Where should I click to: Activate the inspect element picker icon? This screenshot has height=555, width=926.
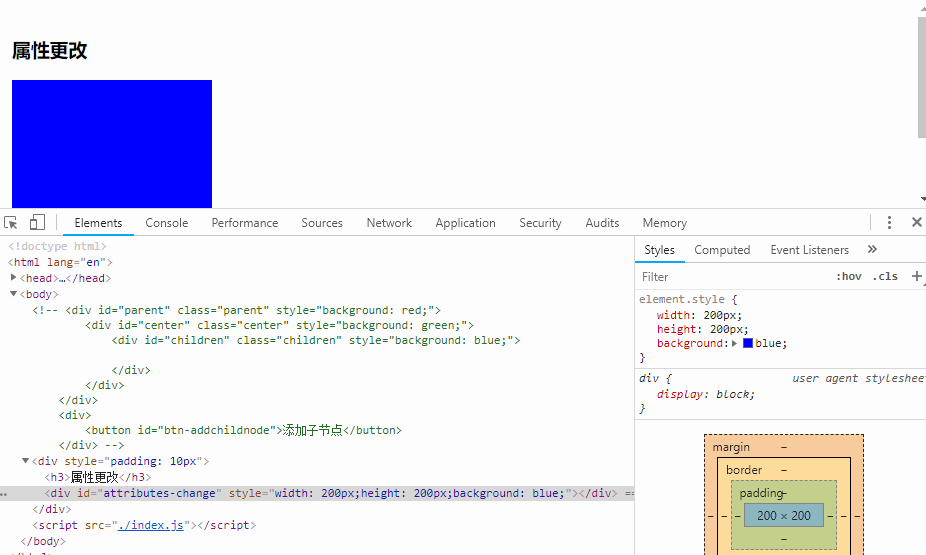click(x=11, y=223)
